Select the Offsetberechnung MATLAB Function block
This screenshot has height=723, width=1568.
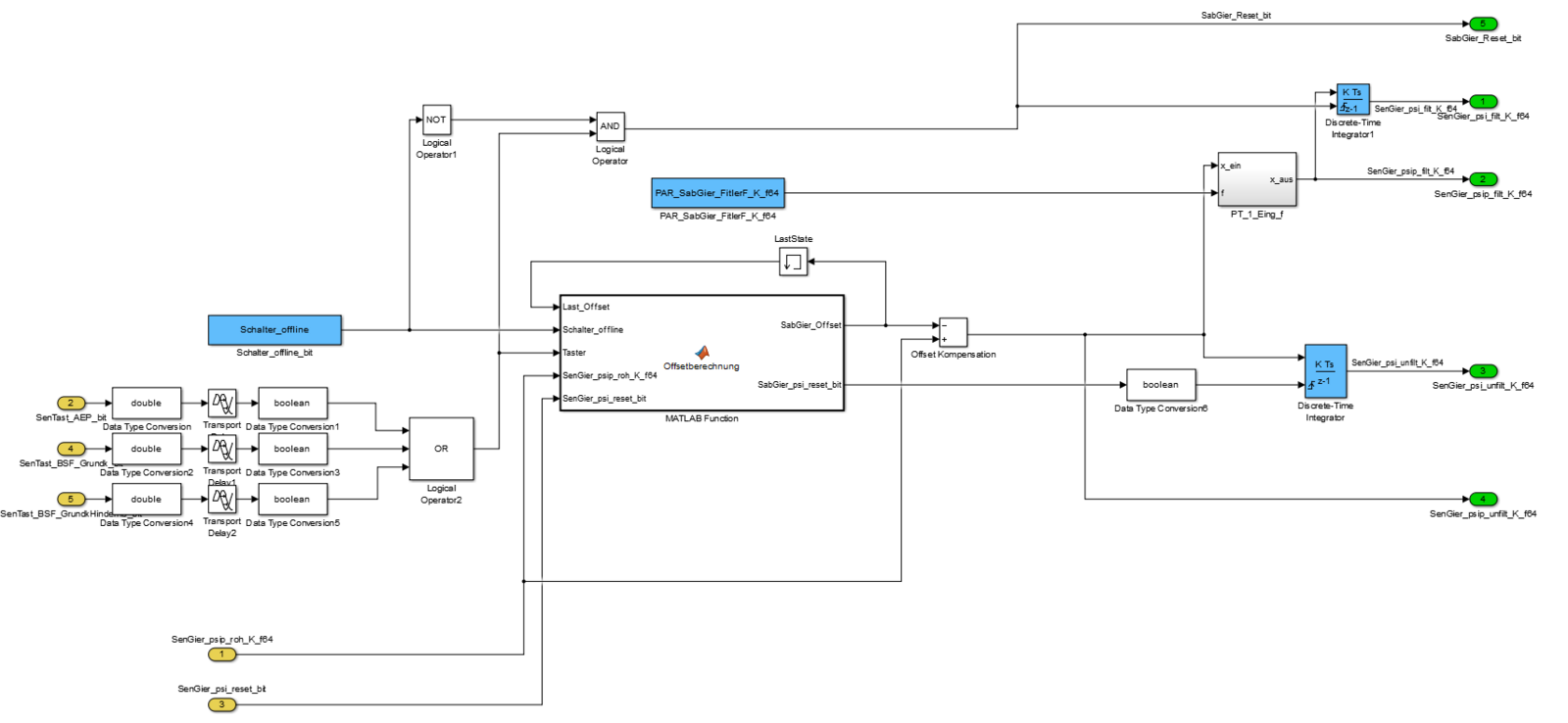coord(701,353)
